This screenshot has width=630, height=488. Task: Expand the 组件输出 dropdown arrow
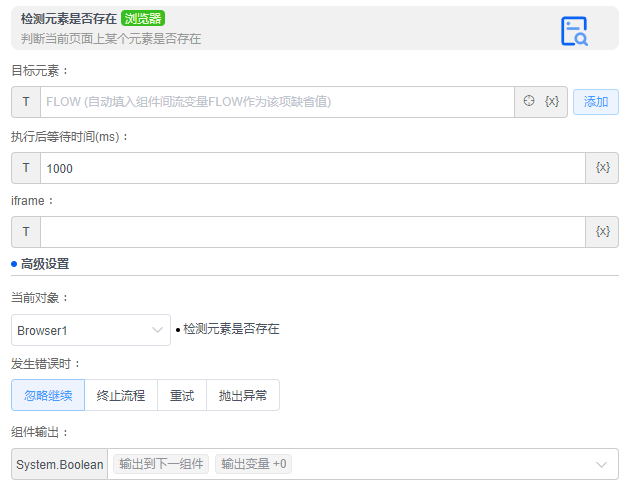coord(601,464)
